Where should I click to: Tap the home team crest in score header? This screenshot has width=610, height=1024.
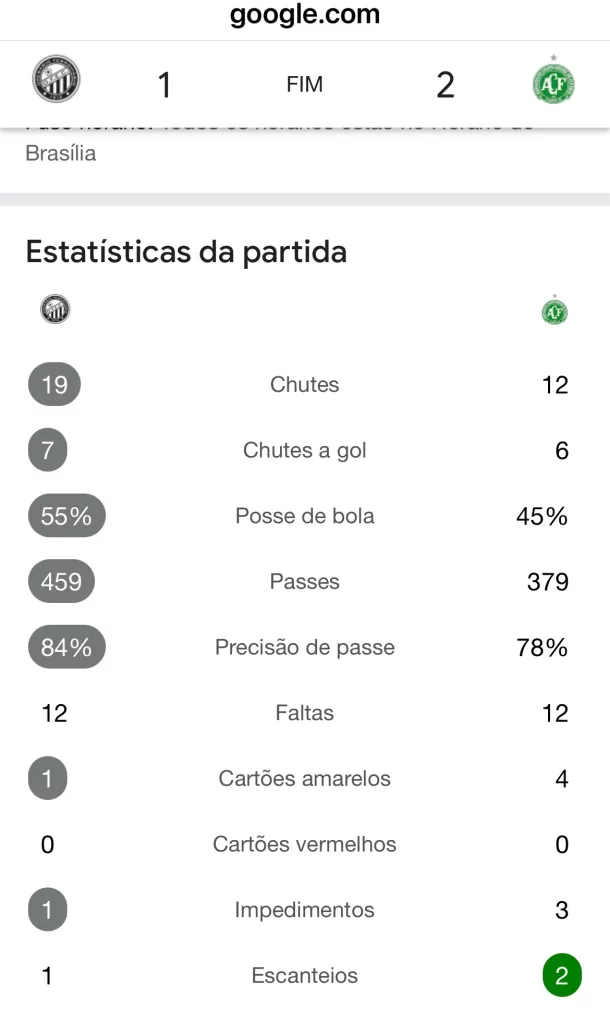(56, 78)
